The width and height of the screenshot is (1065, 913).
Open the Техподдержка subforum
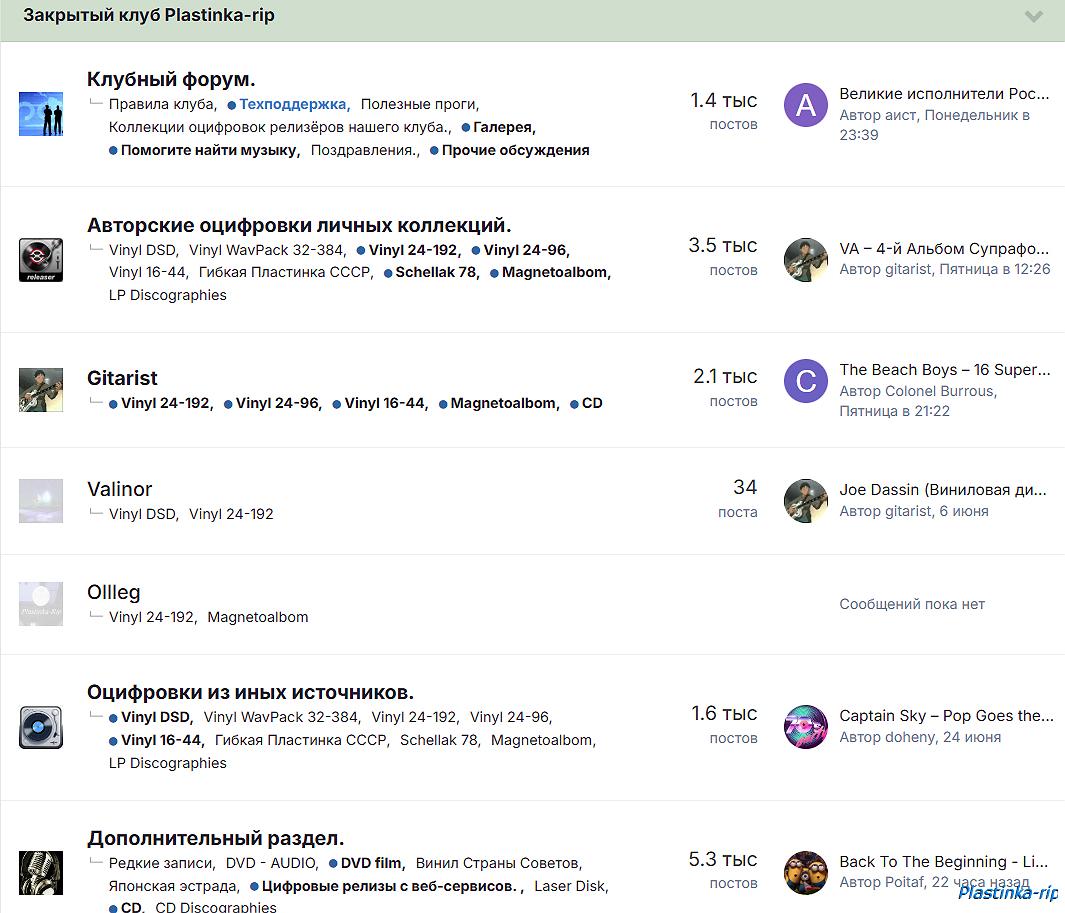[x=293, y=104]
